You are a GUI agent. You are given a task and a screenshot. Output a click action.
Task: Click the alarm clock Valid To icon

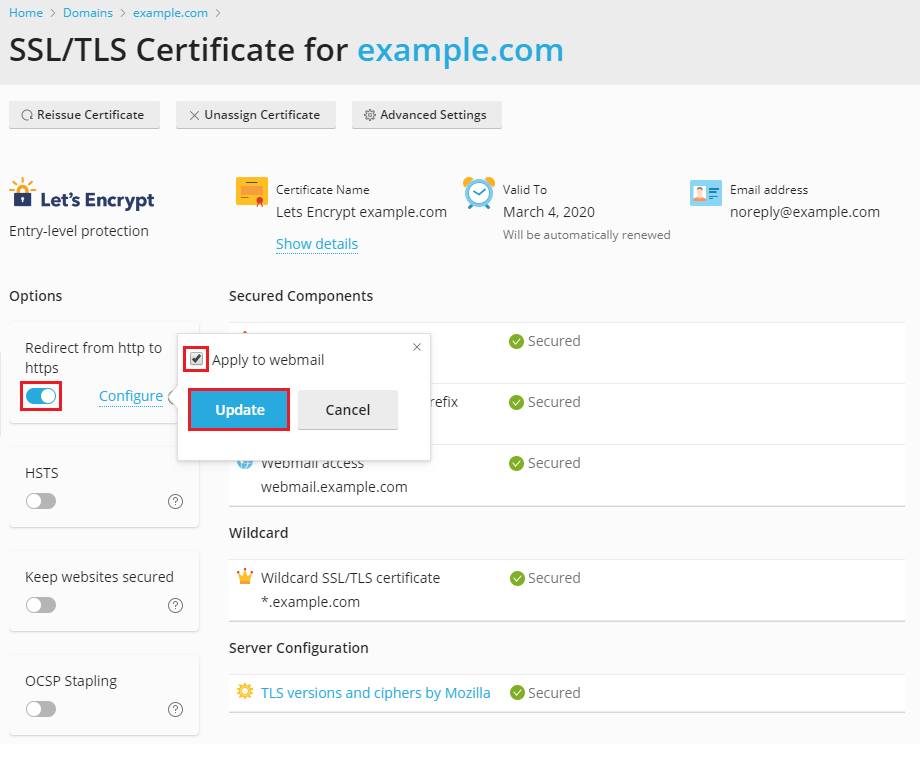(479, 192)
